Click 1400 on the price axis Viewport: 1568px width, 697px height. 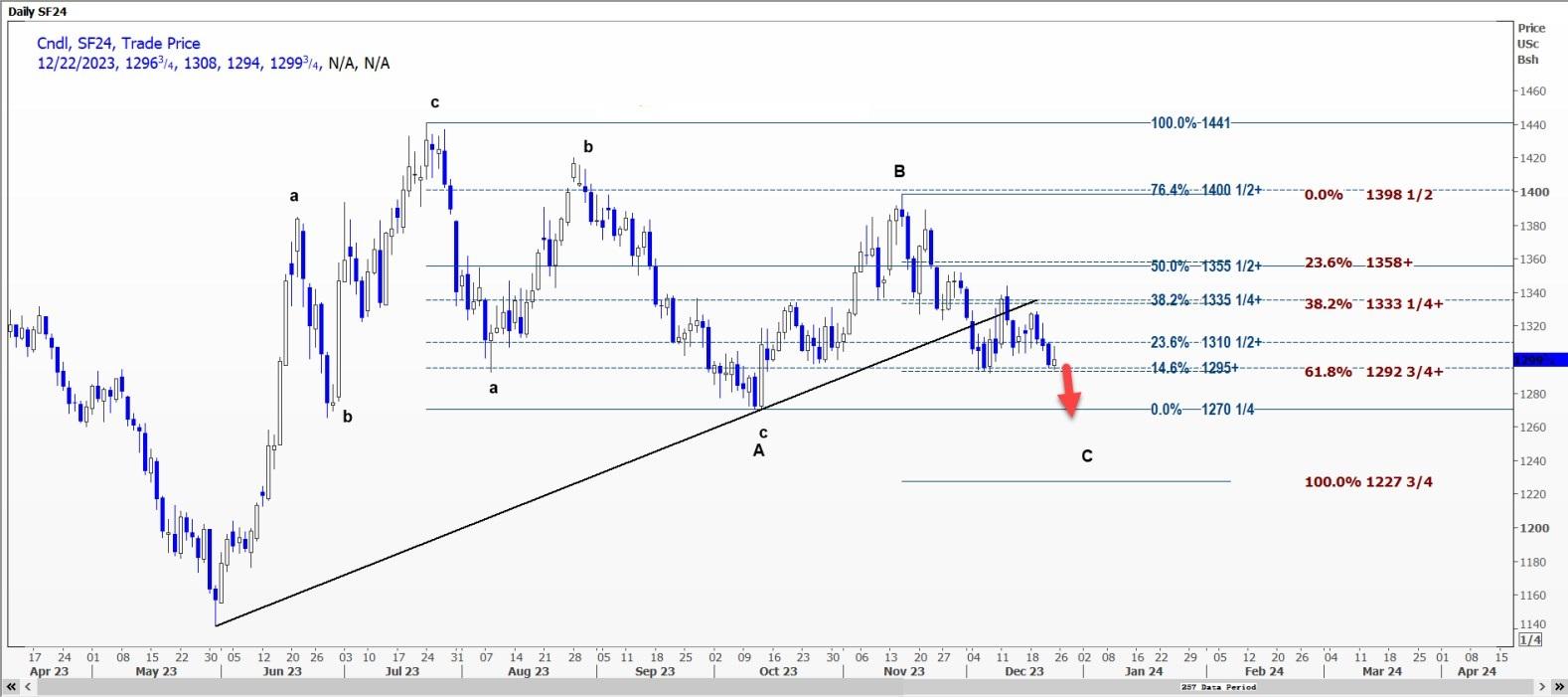(x=1533, y=192)
